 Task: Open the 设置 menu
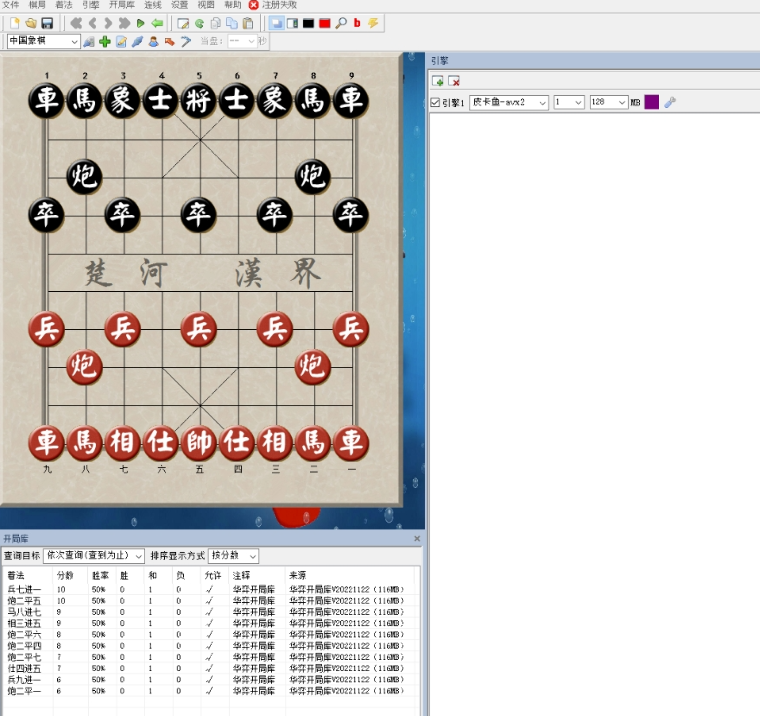(179, 5)
